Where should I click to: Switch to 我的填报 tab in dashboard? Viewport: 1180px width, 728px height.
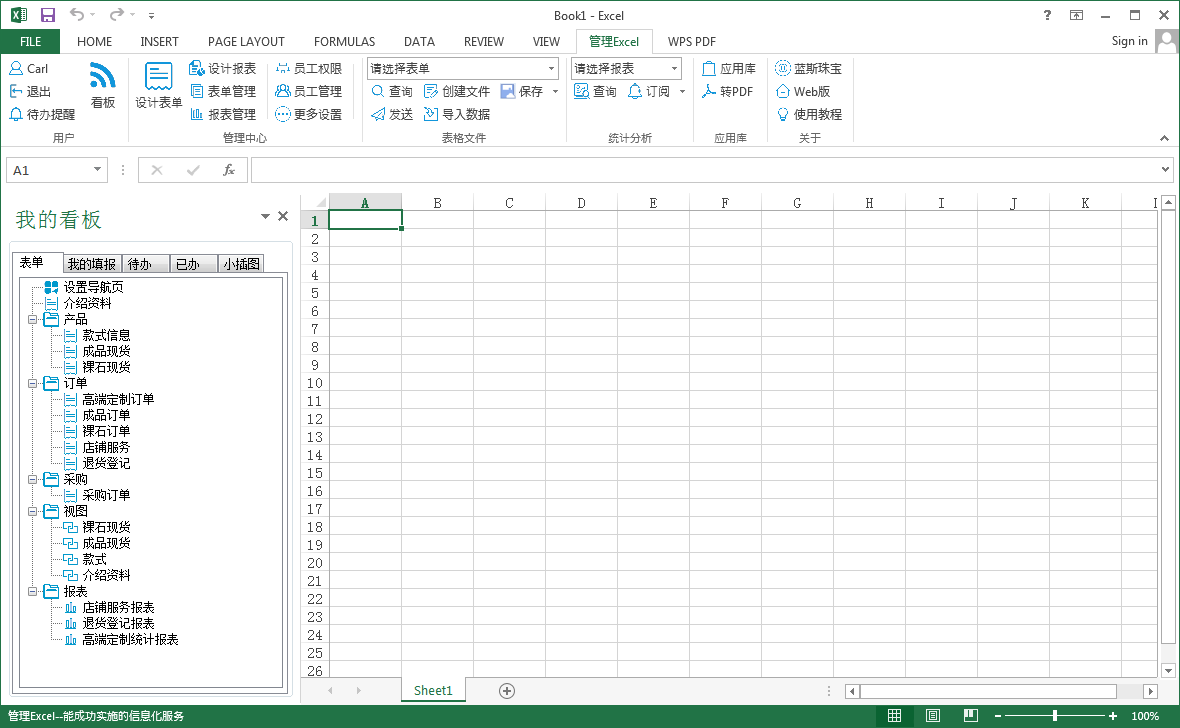(92, 263)
